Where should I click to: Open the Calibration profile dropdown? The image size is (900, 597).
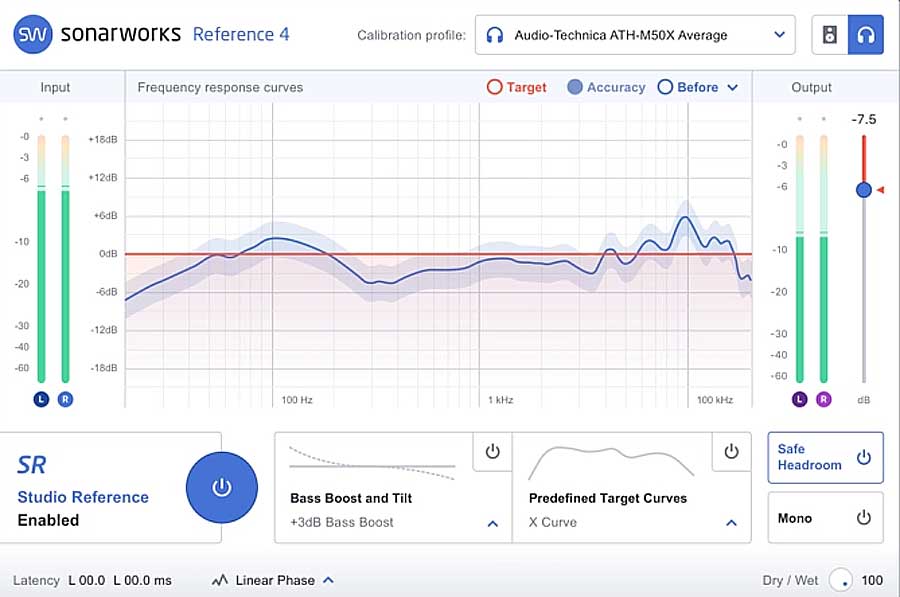pyautogui.click(x=635, y=35)
